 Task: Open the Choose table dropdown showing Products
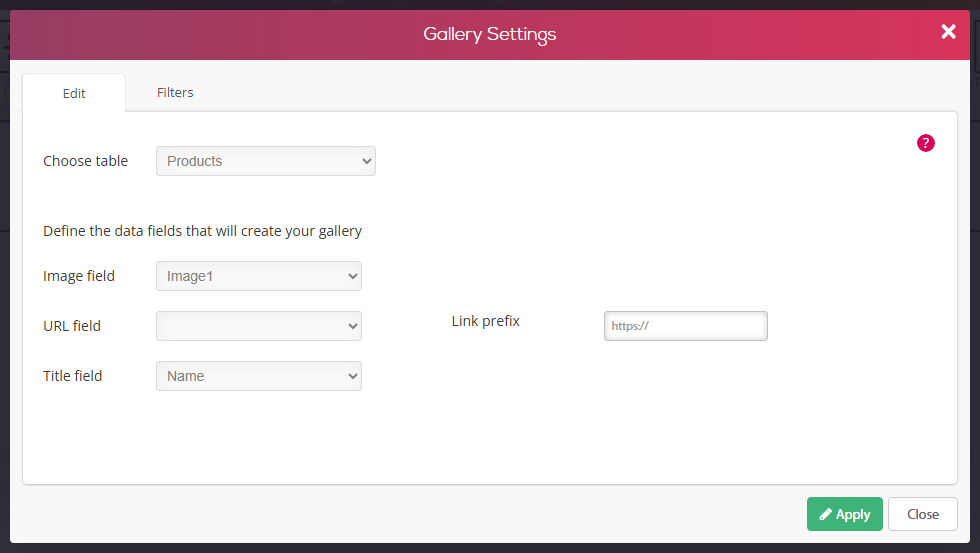click(x=266, y=161)
